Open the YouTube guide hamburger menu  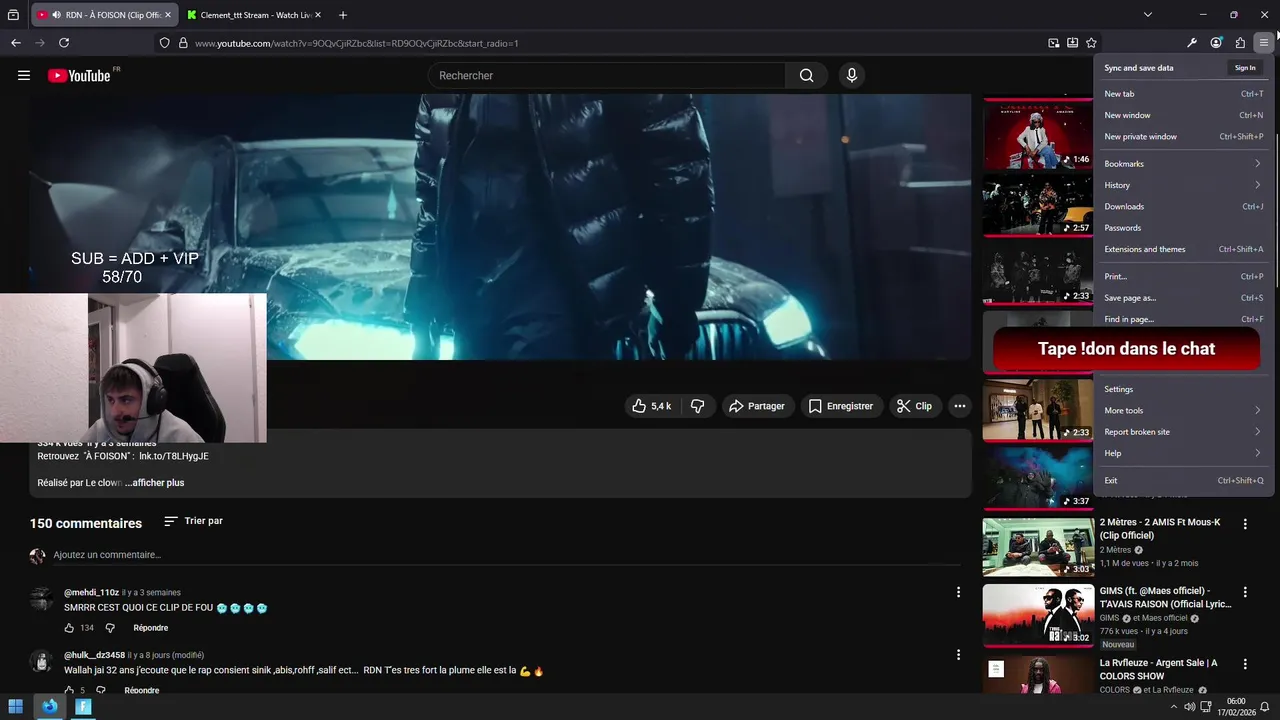(x=24, y=75)
